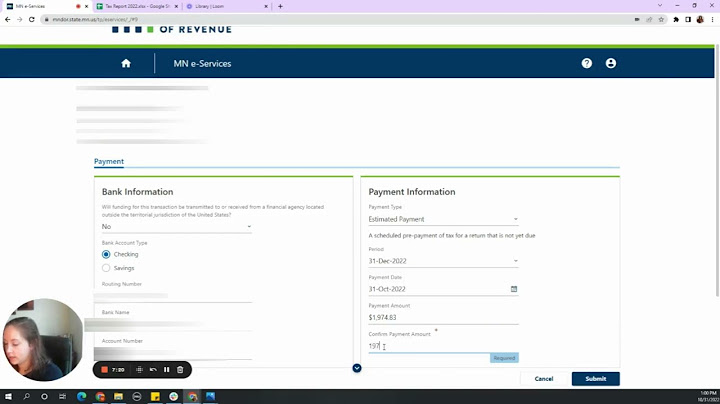
Task: Open Cortana circle on the taskbar
Action: 44,396
